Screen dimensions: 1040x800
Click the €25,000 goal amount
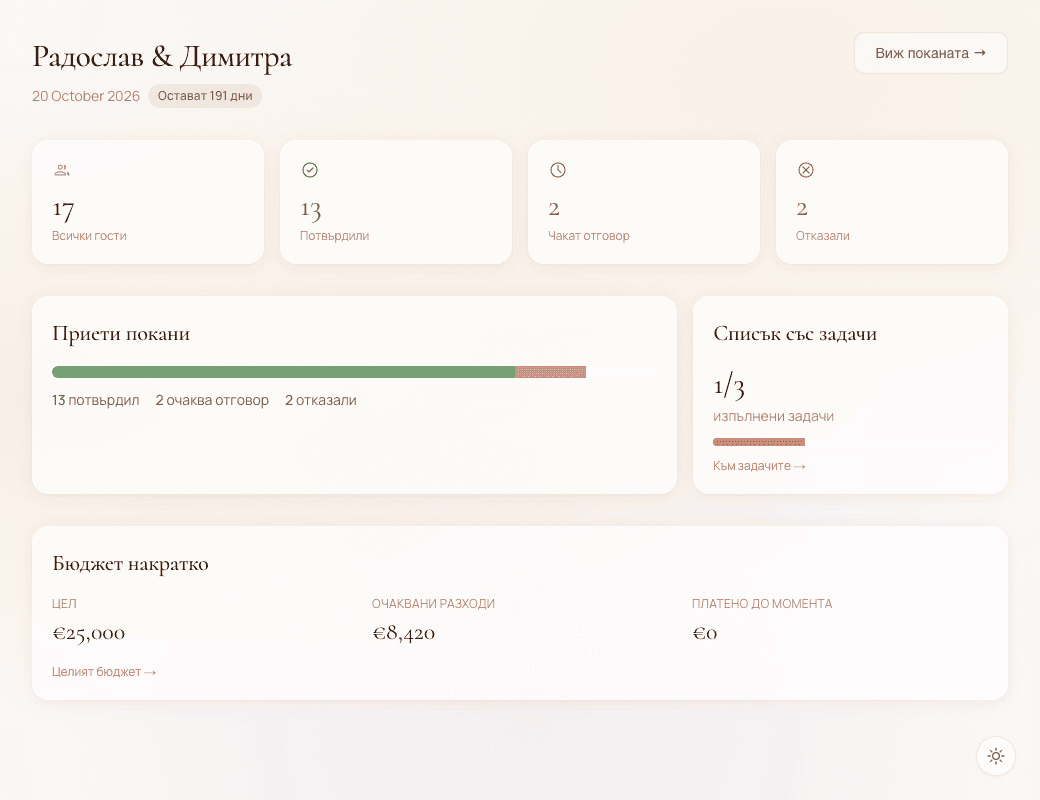tap(88, 633)
